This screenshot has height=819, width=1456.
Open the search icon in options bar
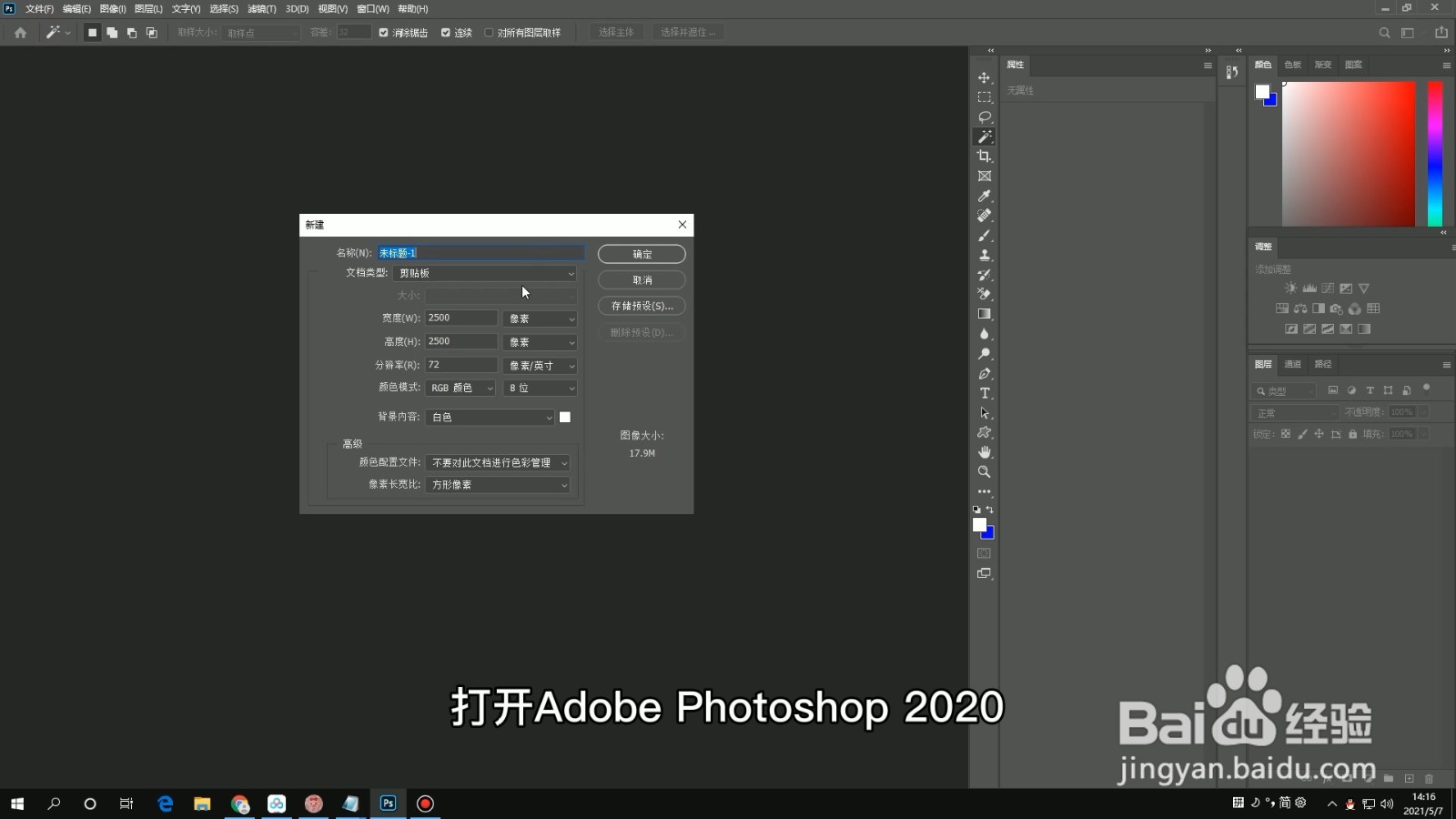coord(1384,33)
